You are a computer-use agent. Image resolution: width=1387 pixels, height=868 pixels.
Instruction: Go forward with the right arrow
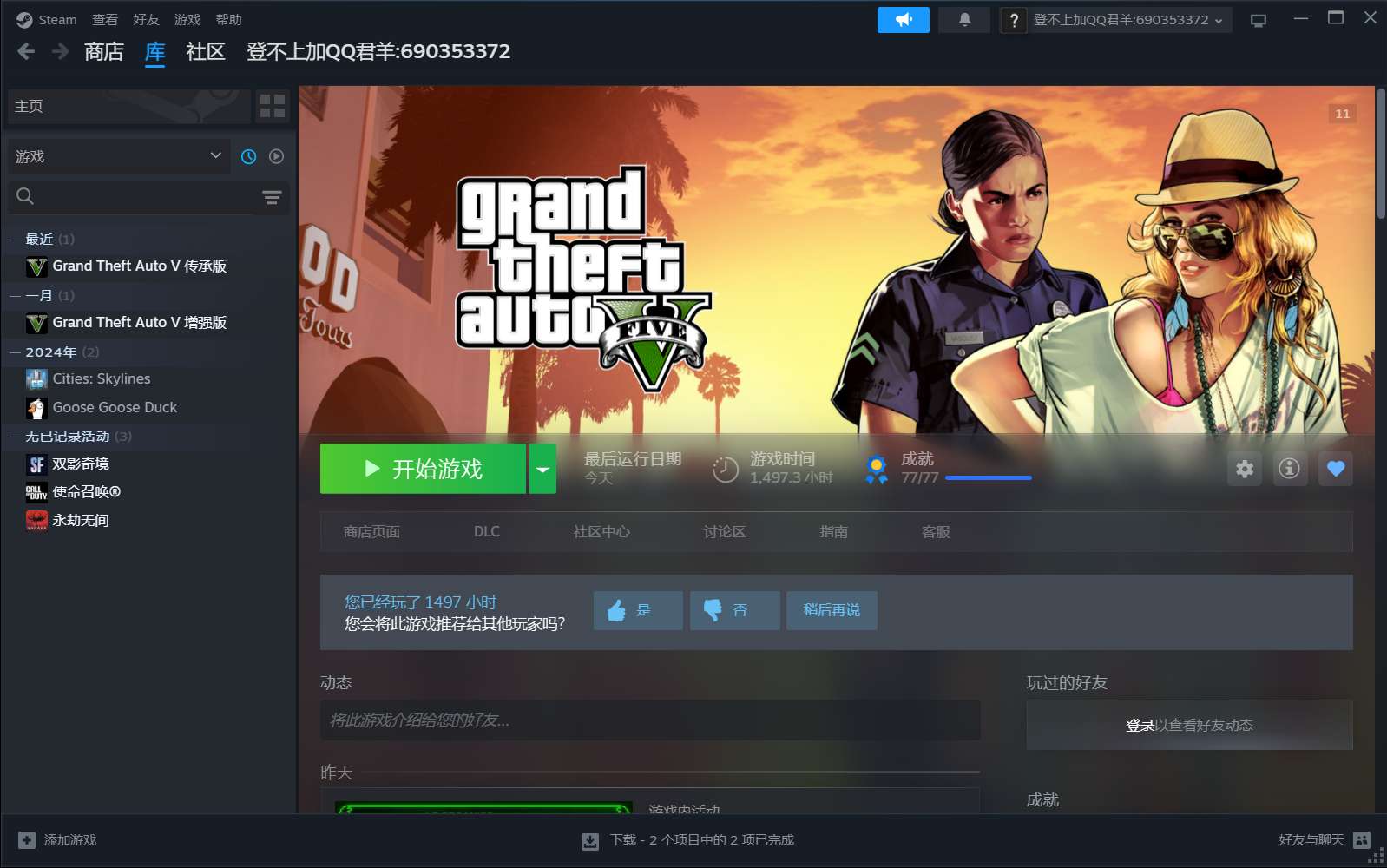(60, 51)
